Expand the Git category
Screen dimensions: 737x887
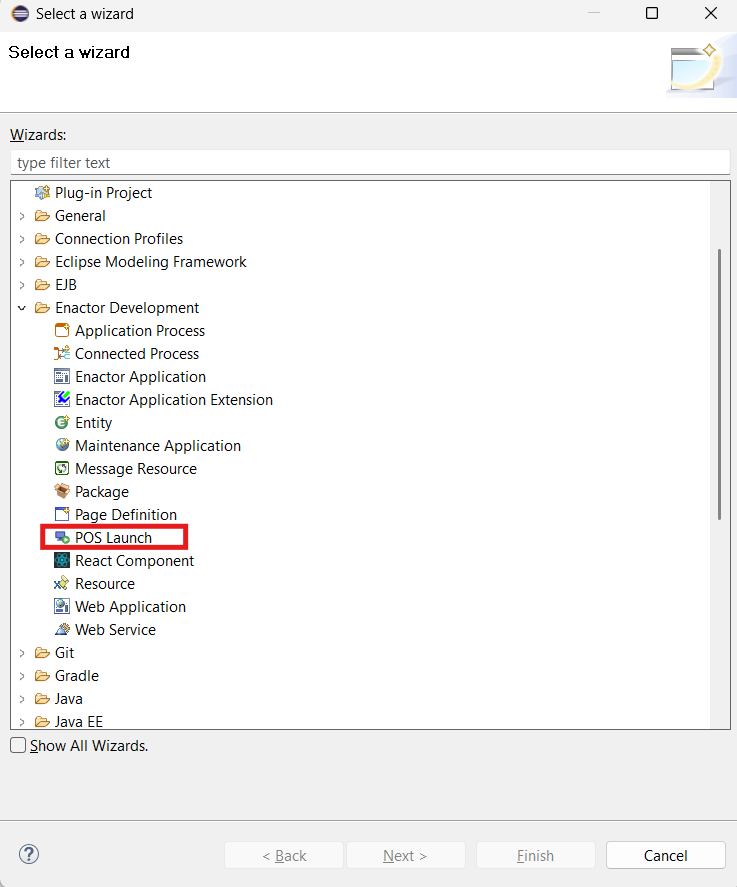[x=22, y=653]
